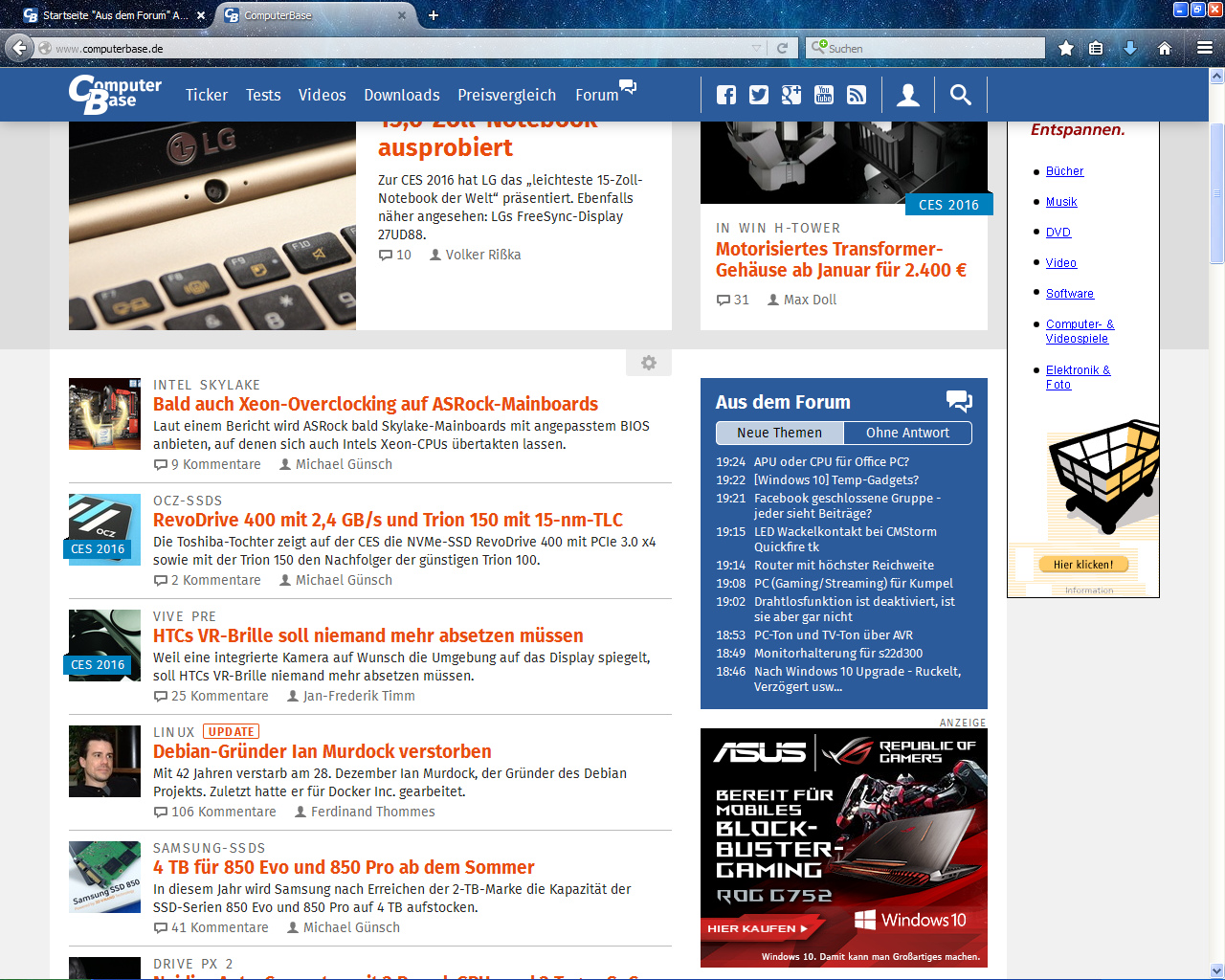Open Downloads in the navigation bar
Image resolution: width=1225 pixels, height=980 pixels.
point(402,95)
